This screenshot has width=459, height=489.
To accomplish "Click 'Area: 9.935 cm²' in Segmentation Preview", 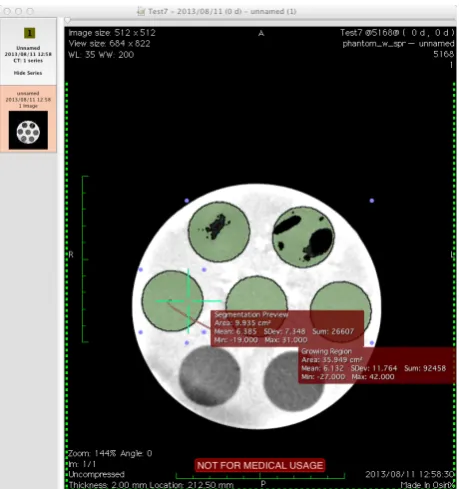I will 242,323.
